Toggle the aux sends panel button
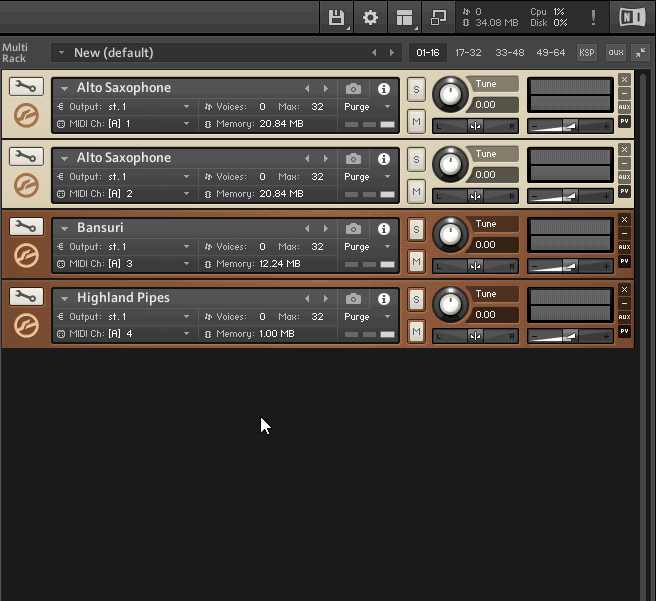Image resolution: width=656 pixels, height=601 pixels. (x=616, y=53)
